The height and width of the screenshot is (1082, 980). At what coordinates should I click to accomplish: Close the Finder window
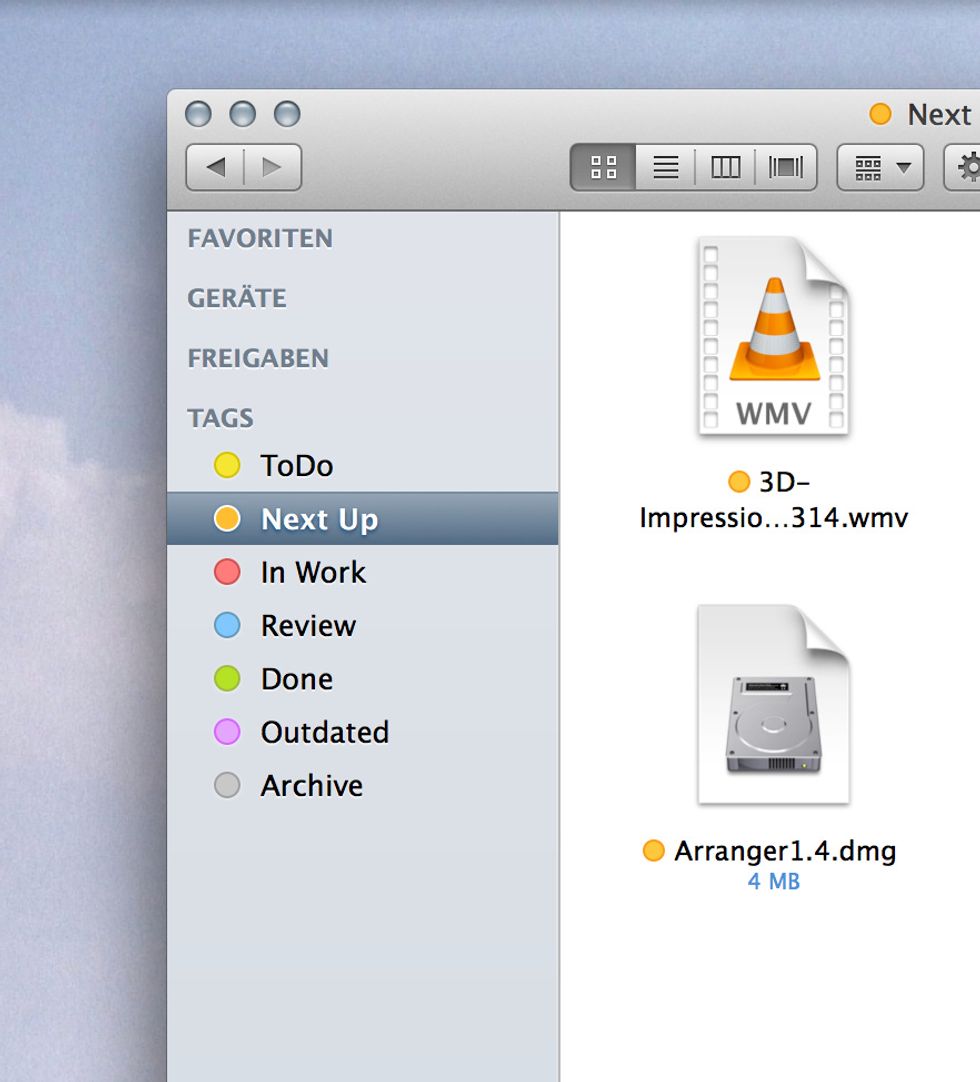tap(198, 114)
